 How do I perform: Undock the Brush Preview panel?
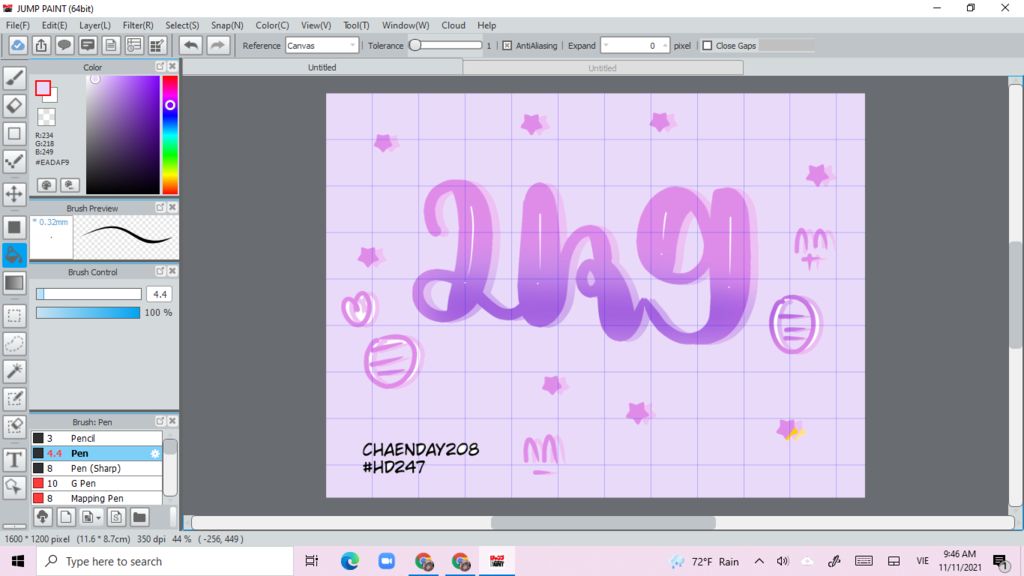pyautogui.click(x=160, y=207)
